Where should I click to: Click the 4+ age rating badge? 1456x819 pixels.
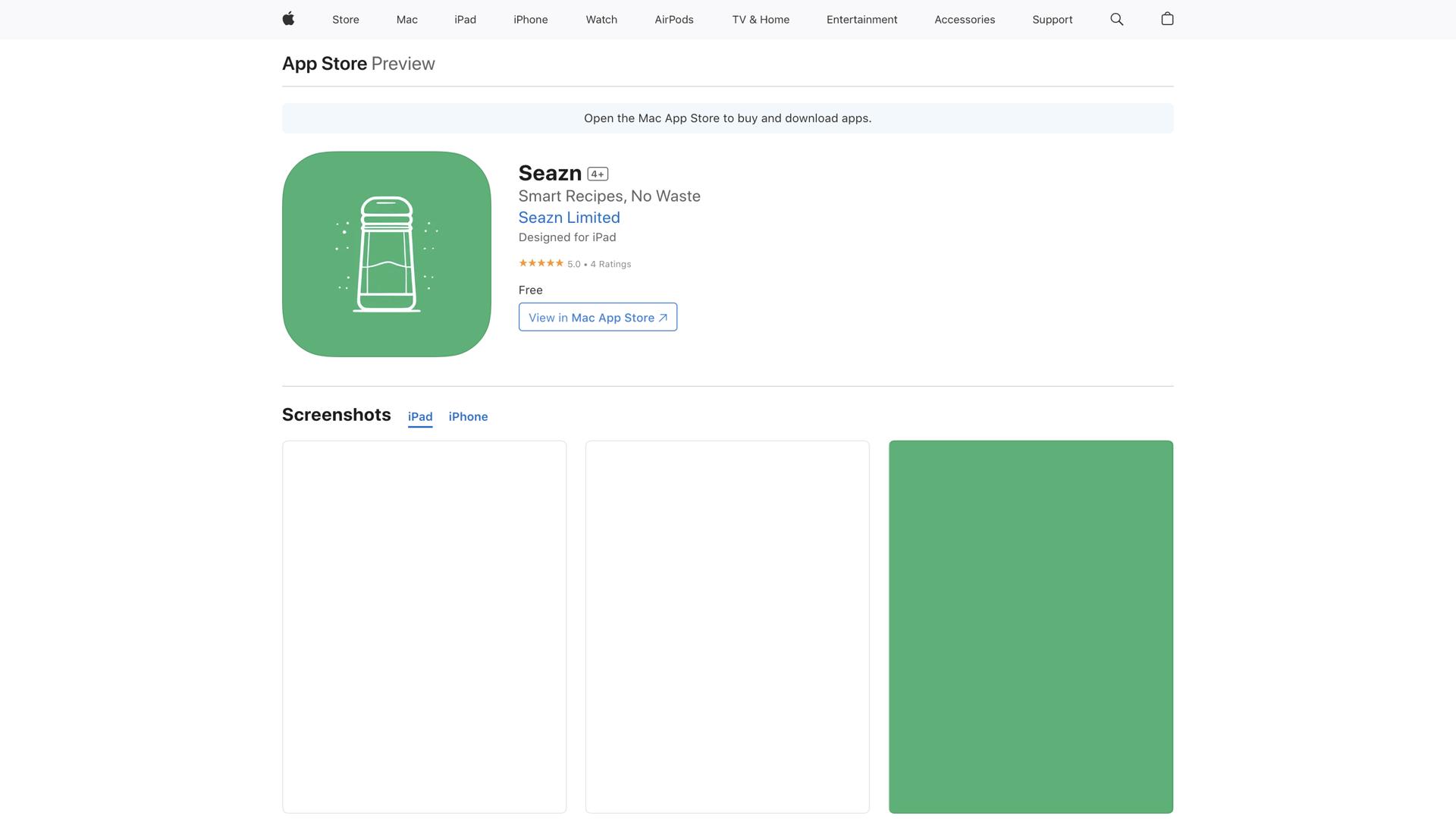coord(598,174)
